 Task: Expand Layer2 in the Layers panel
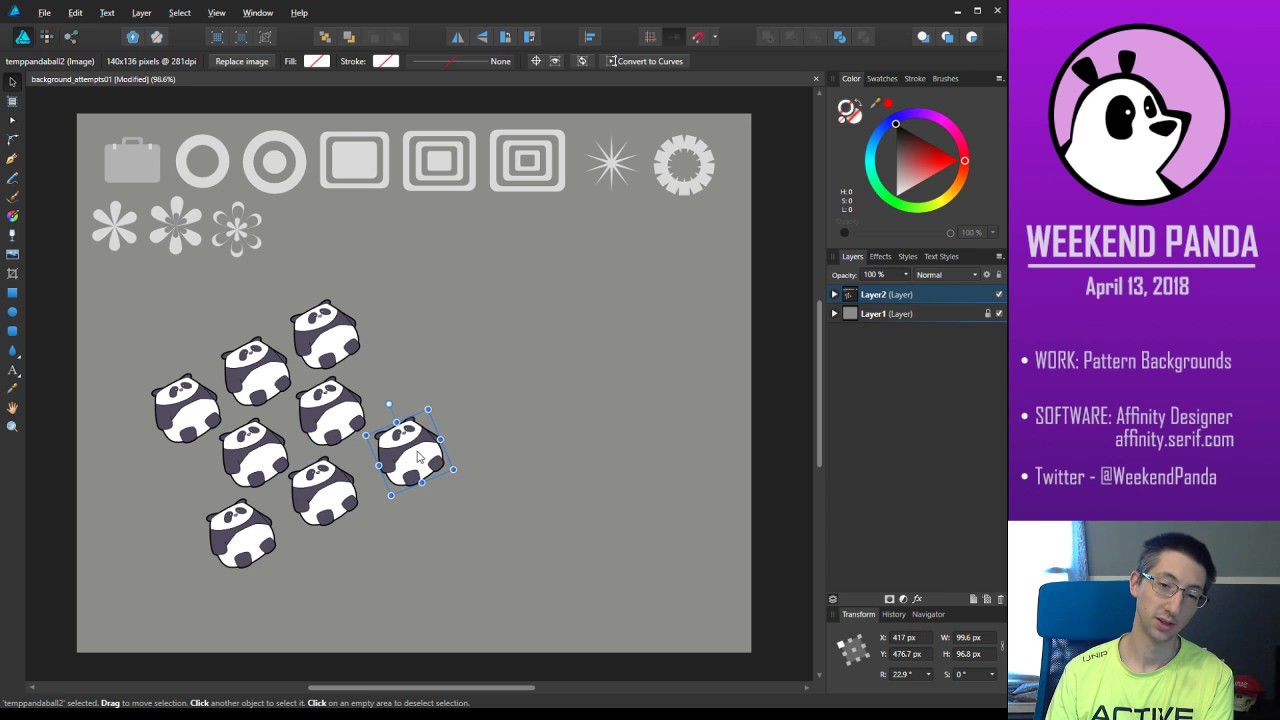coord(834,295)
